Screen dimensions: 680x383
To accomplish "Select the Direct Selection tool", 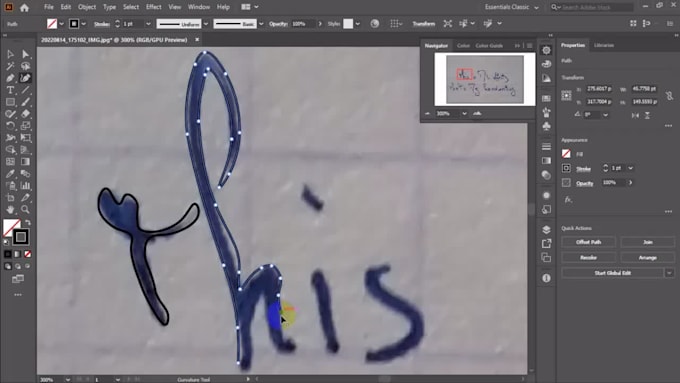I will tap(26, 54).
